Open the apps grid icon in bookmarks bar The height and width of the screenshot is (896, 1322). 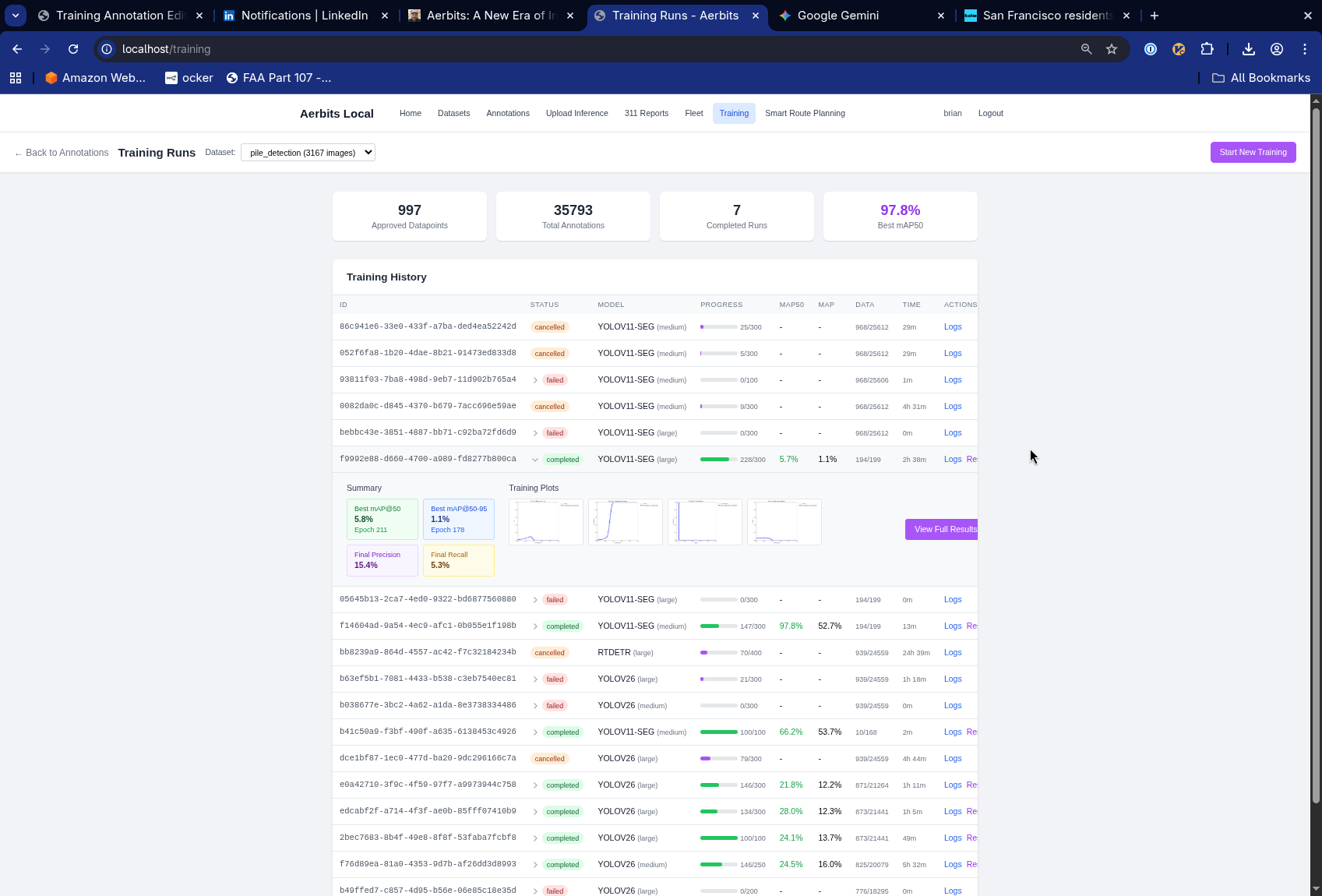pyautogui.click(x=16, y=78)
